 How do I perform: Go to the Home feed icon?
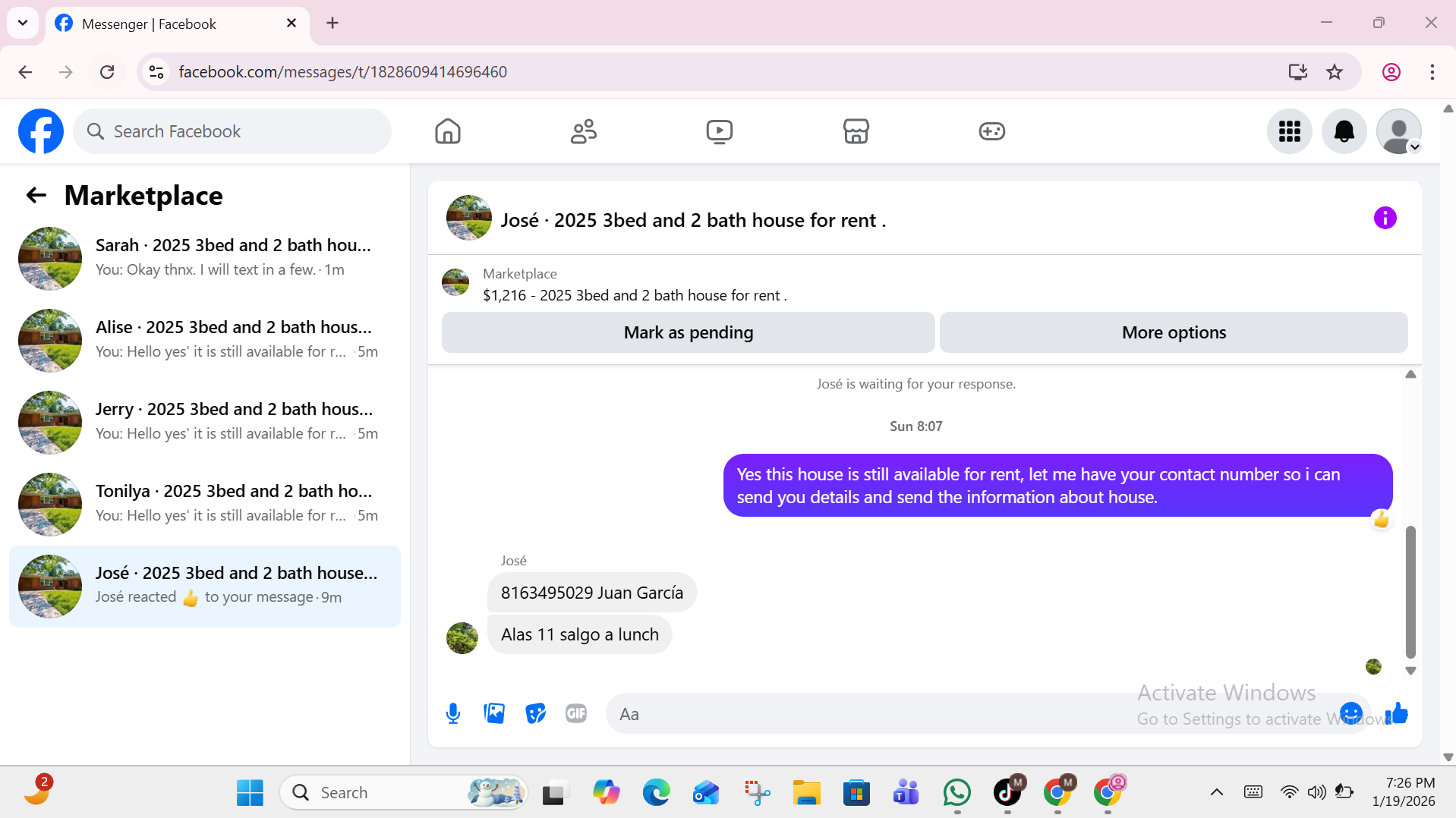click(x=448, y=131)
